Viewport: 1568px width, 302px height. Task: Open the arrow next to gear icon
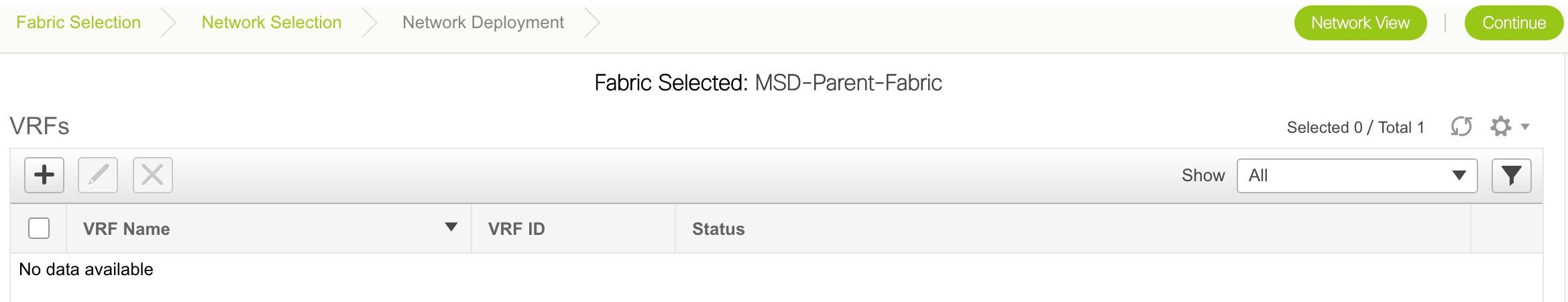click(x=1526, y=126)
